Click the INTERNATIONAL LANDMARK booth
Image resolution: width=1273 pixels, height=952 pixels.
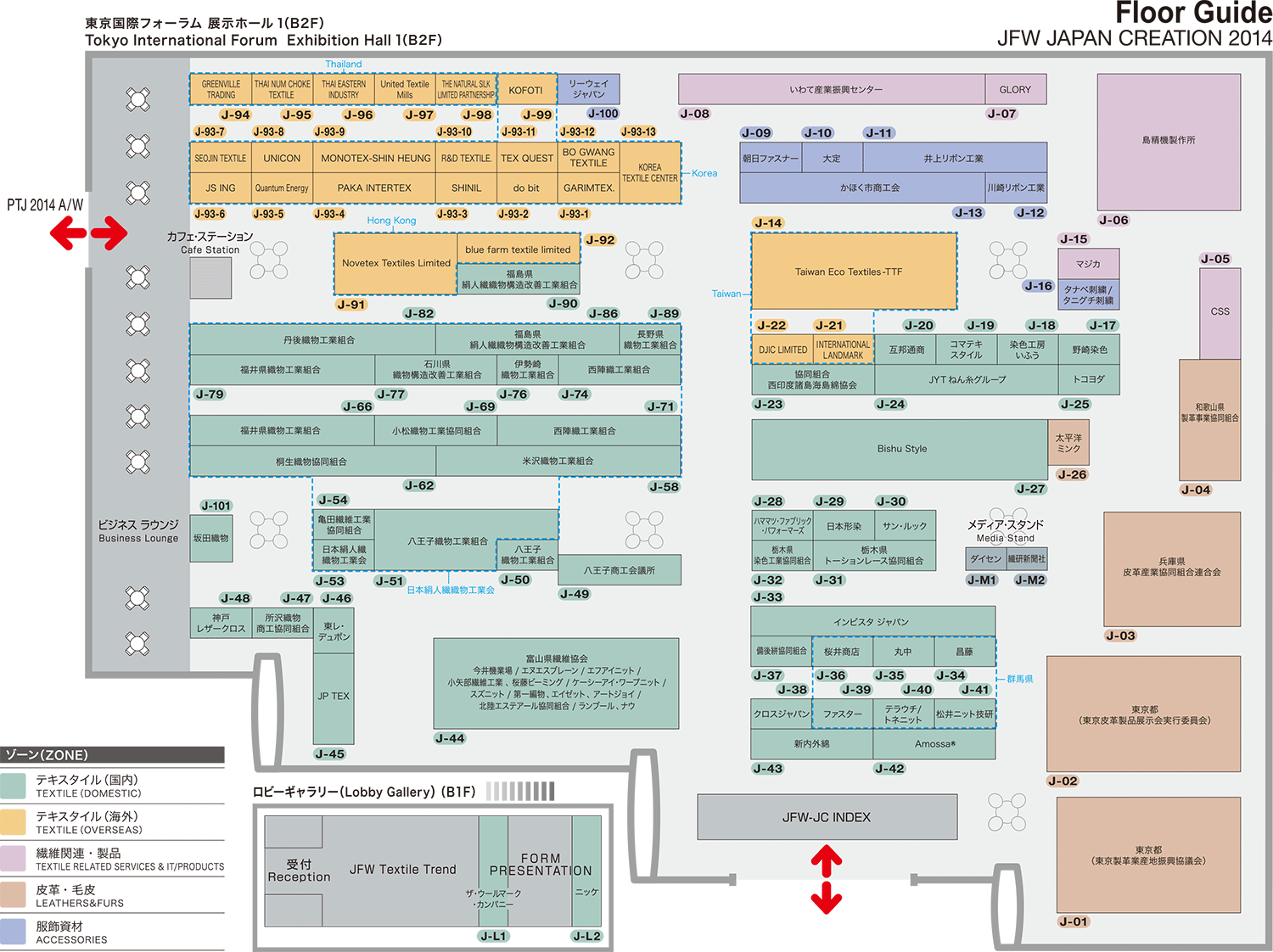843,350
